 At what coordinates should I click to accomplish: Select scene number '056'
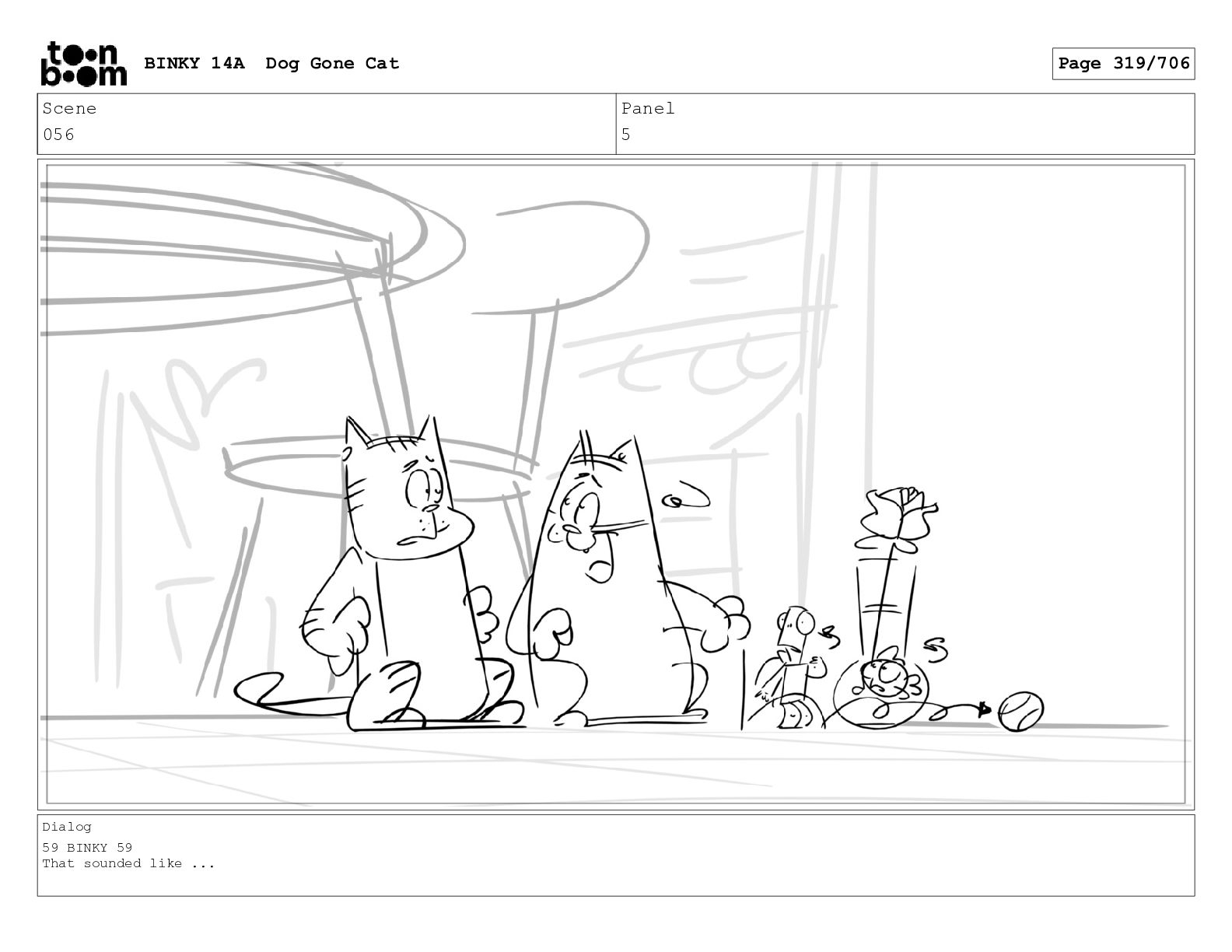[x=58, y=135]
